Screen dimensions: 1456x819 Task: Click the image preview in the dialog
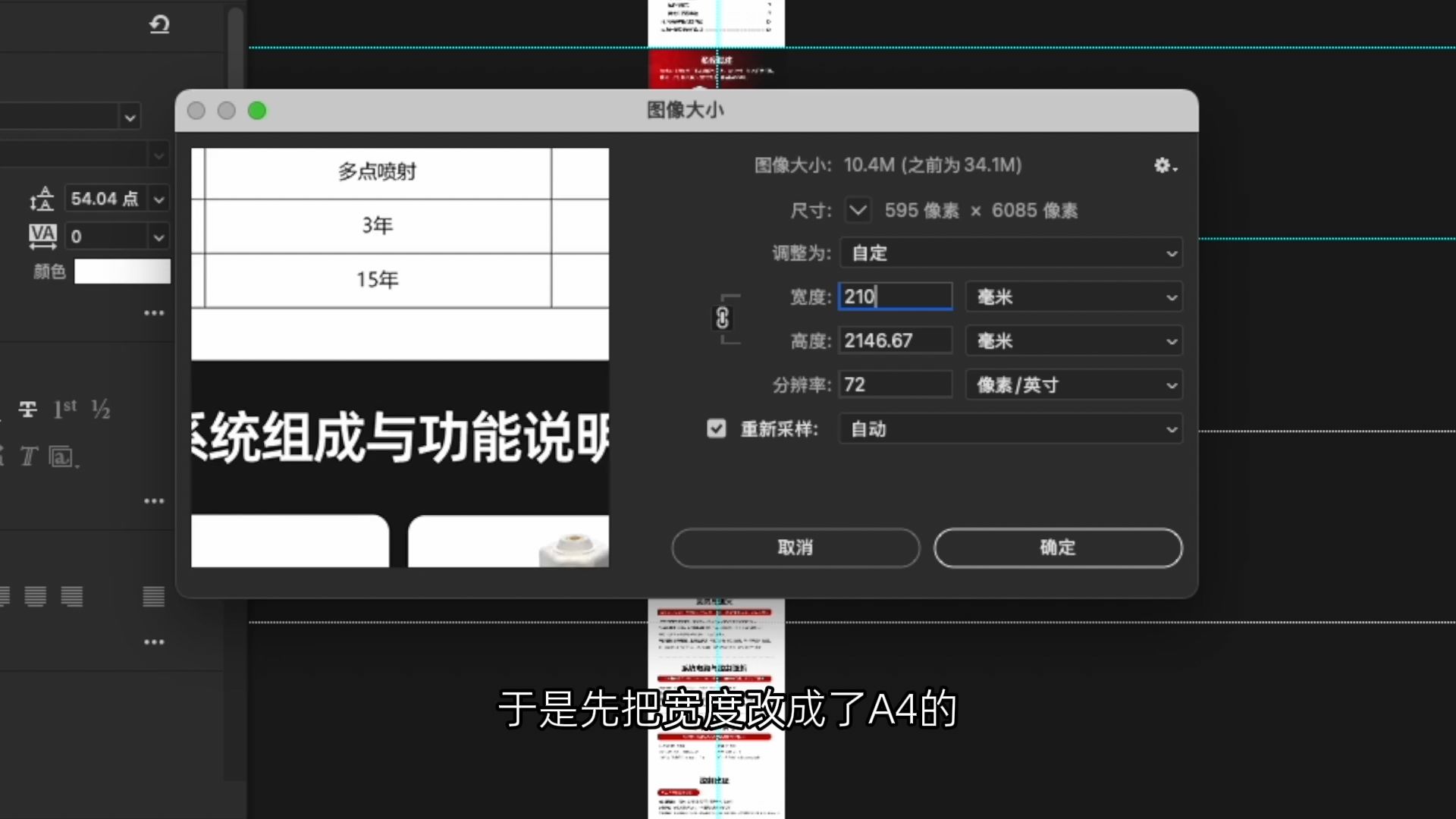click(400, 357)
